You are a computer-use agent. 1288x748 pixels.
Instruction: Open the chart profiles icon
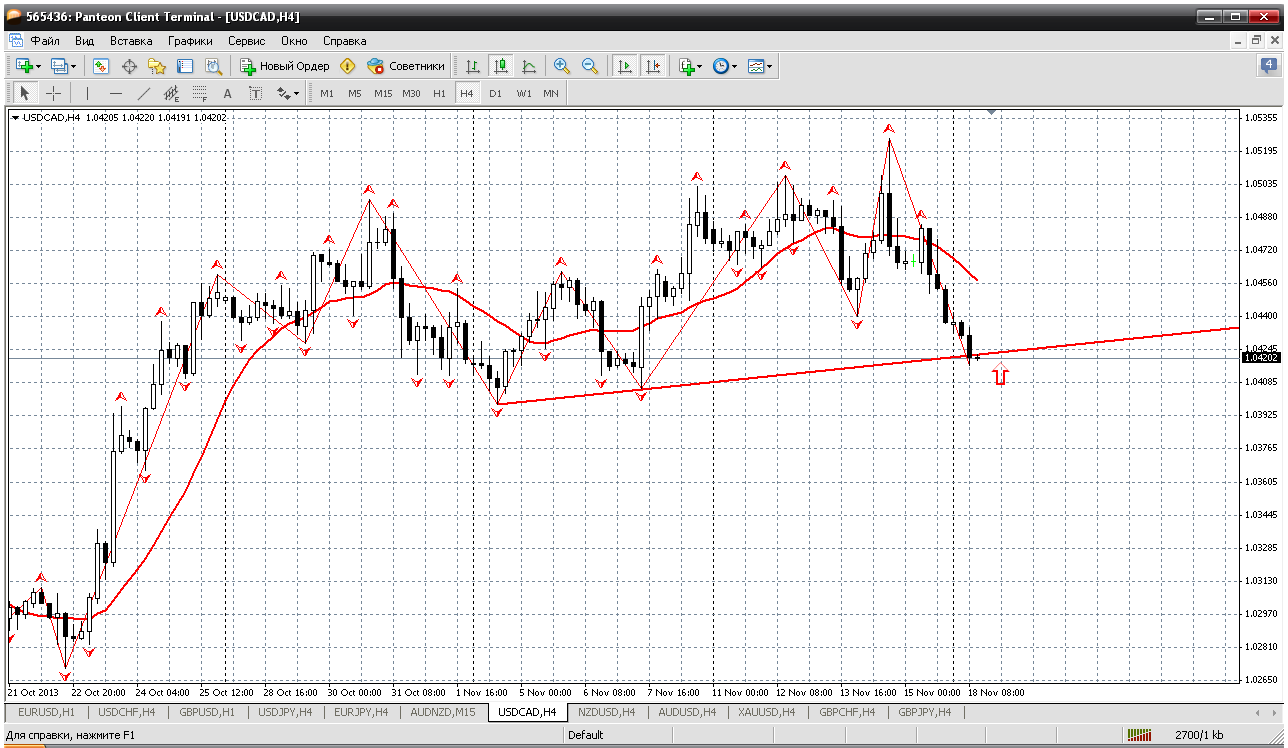(x=59, y=66)
